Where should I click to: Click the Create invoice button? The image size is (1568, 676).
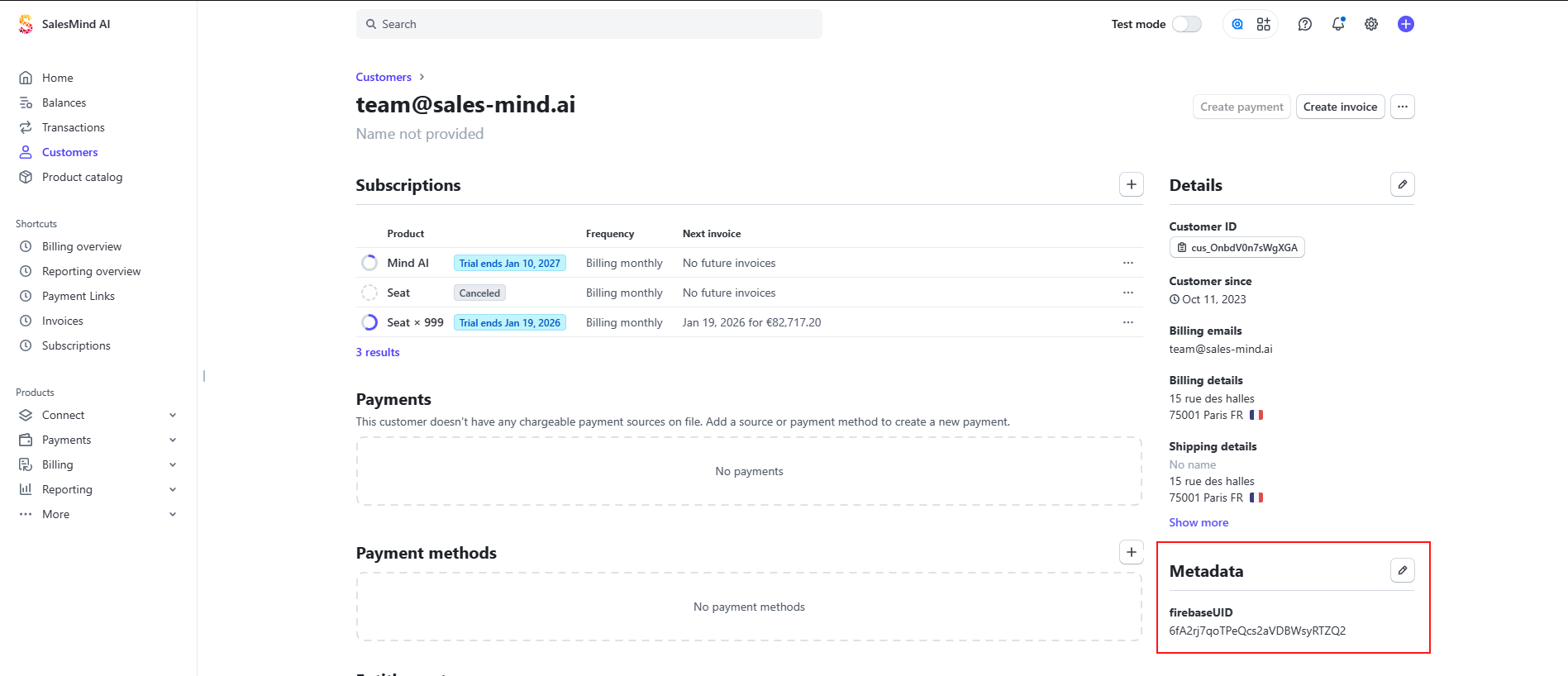(x=1340, y=107)
